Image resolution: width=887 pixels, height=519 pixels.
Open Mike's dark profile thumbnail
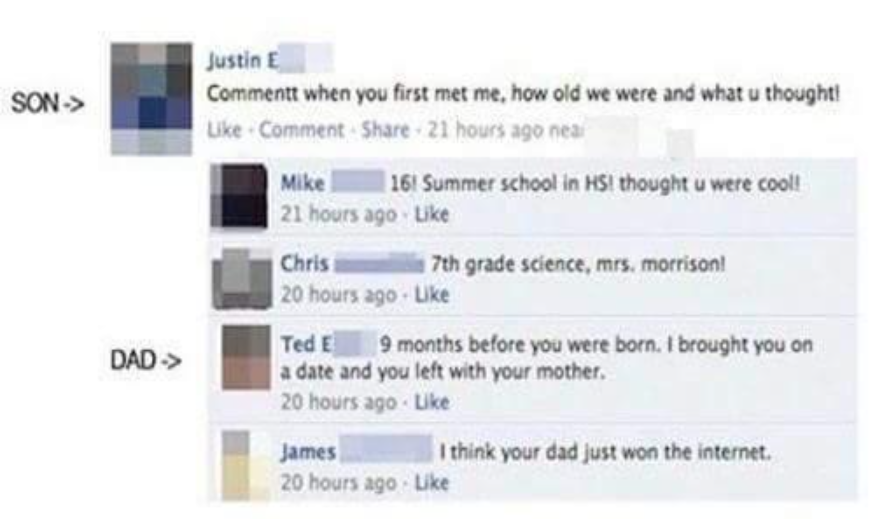pyautogui.click(x=239, y=196)
